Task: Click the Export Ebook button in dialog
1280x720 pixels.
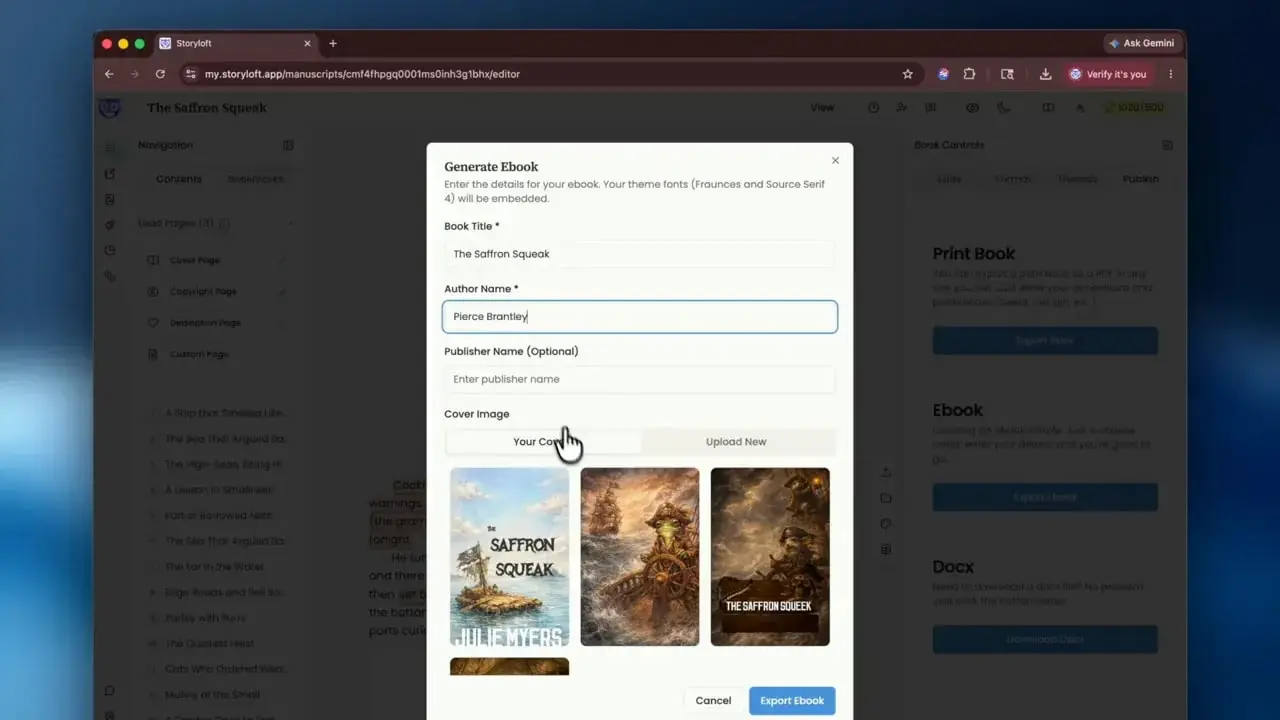Action: pos(792,700)
